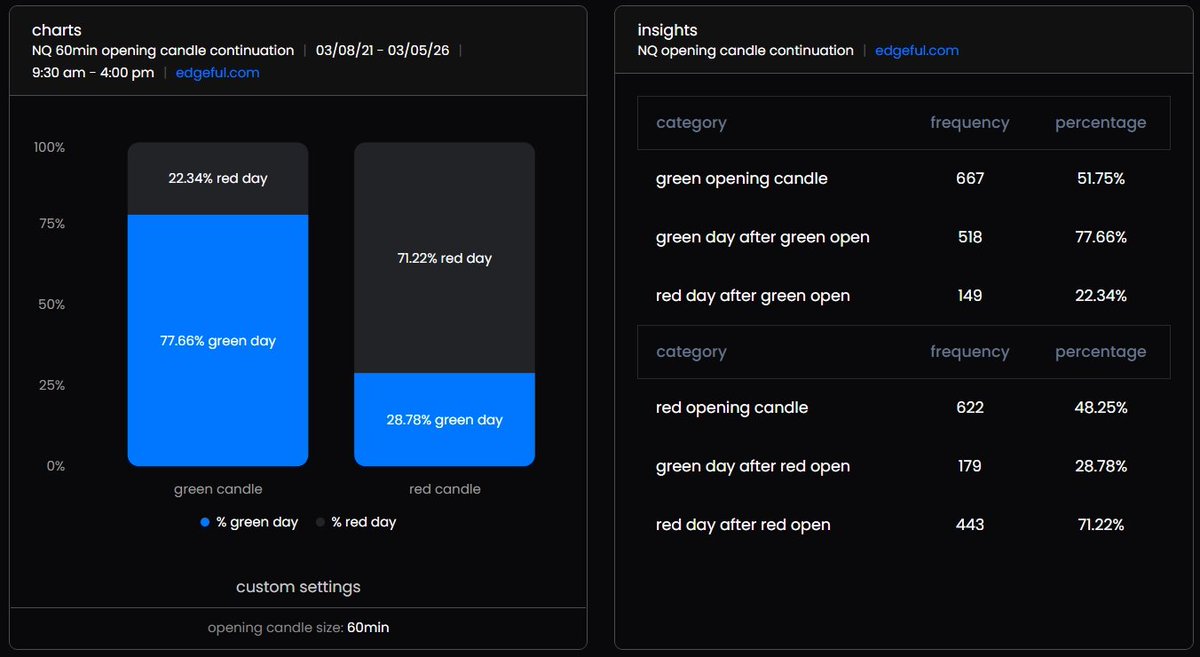This screenshot has height=657, width=1200.
Task: Click the 'custom settings' heading
Action: (x=298, y=587)
